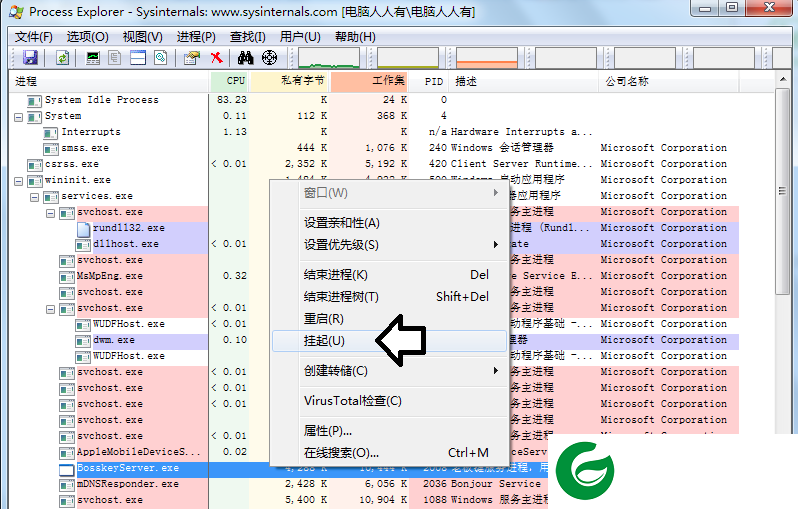Collapse svchost.exe node containing rundll32.exe
This screenshot has width=798, height=509.
point(50,213)
